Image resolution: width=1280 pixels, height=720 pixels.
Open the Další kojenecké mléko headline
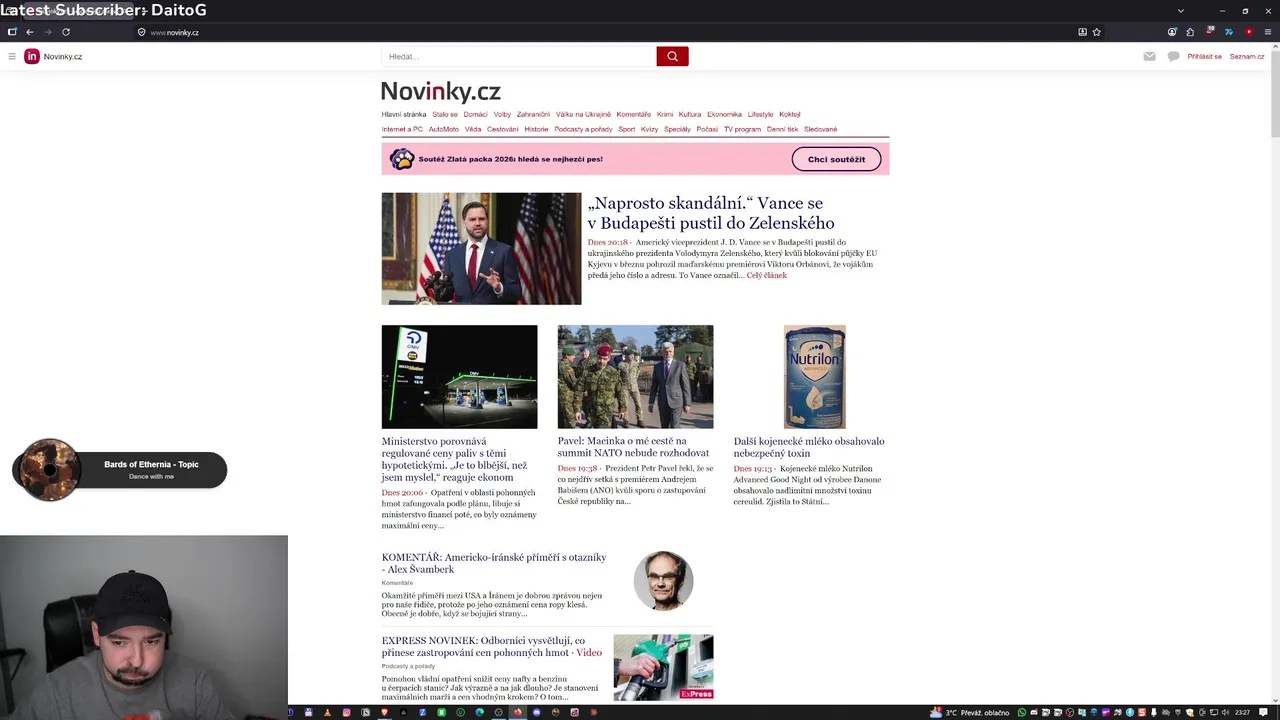point(809,447)
